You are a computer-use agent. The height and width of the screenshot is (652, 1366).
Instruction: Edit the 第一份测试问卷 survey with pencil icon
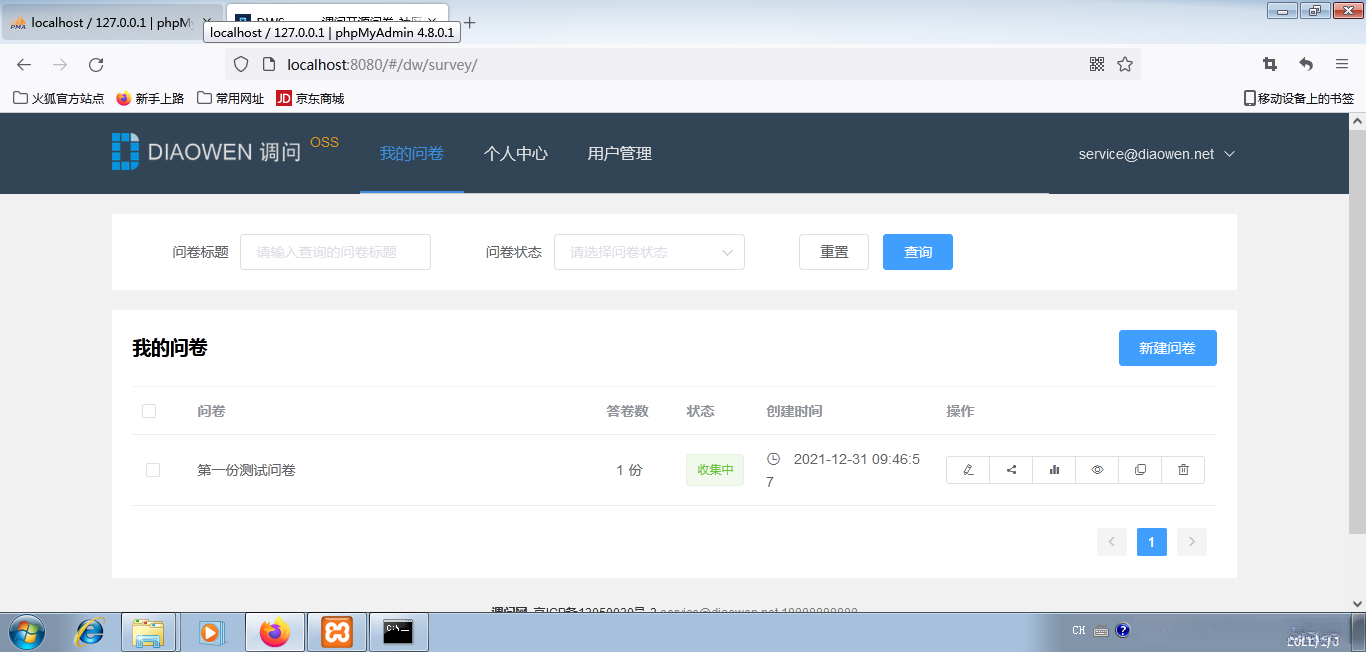pos(967,470)
